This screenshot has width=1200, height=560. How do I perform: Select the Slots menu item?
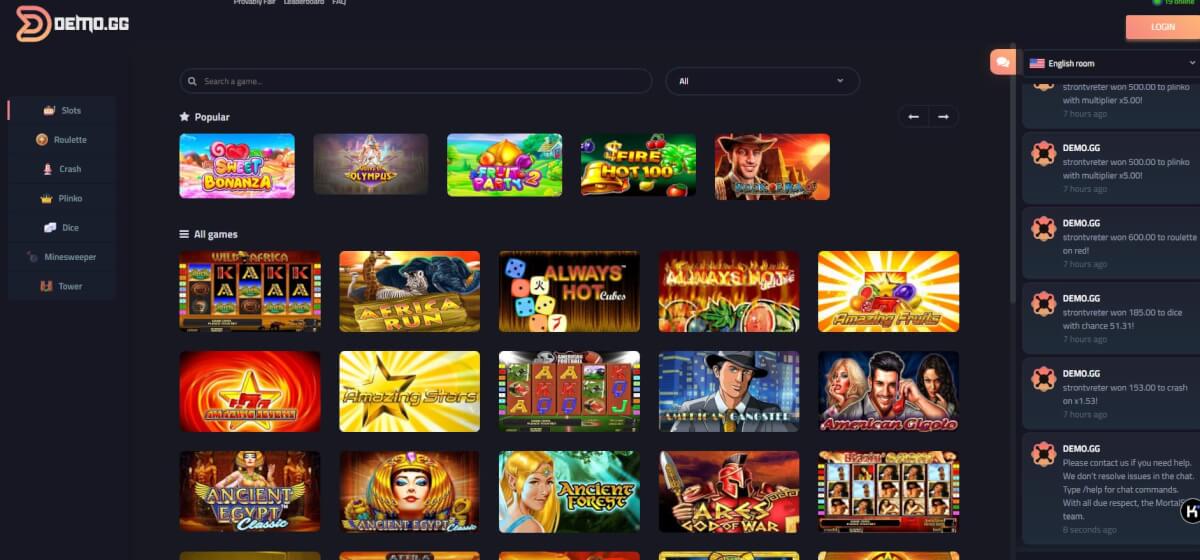62,110
